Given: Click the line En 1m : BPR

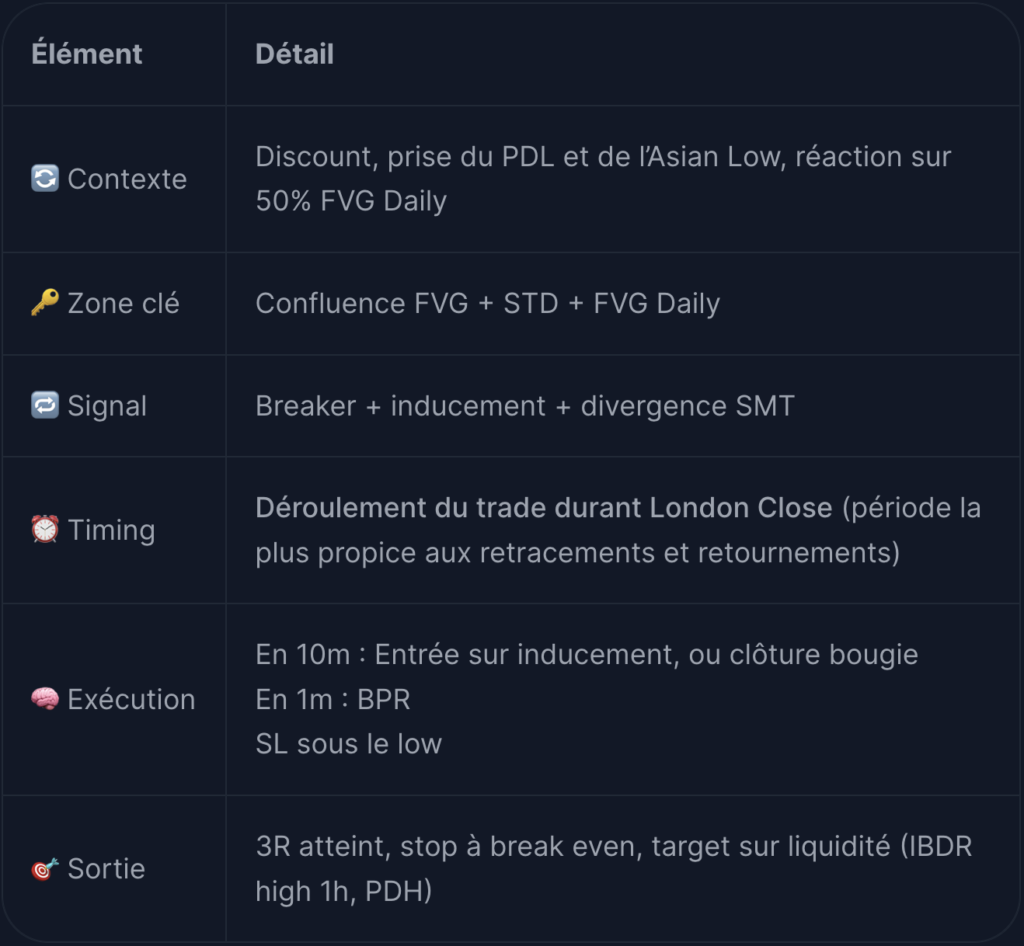Looking at the screenshot, I should 333,699.
